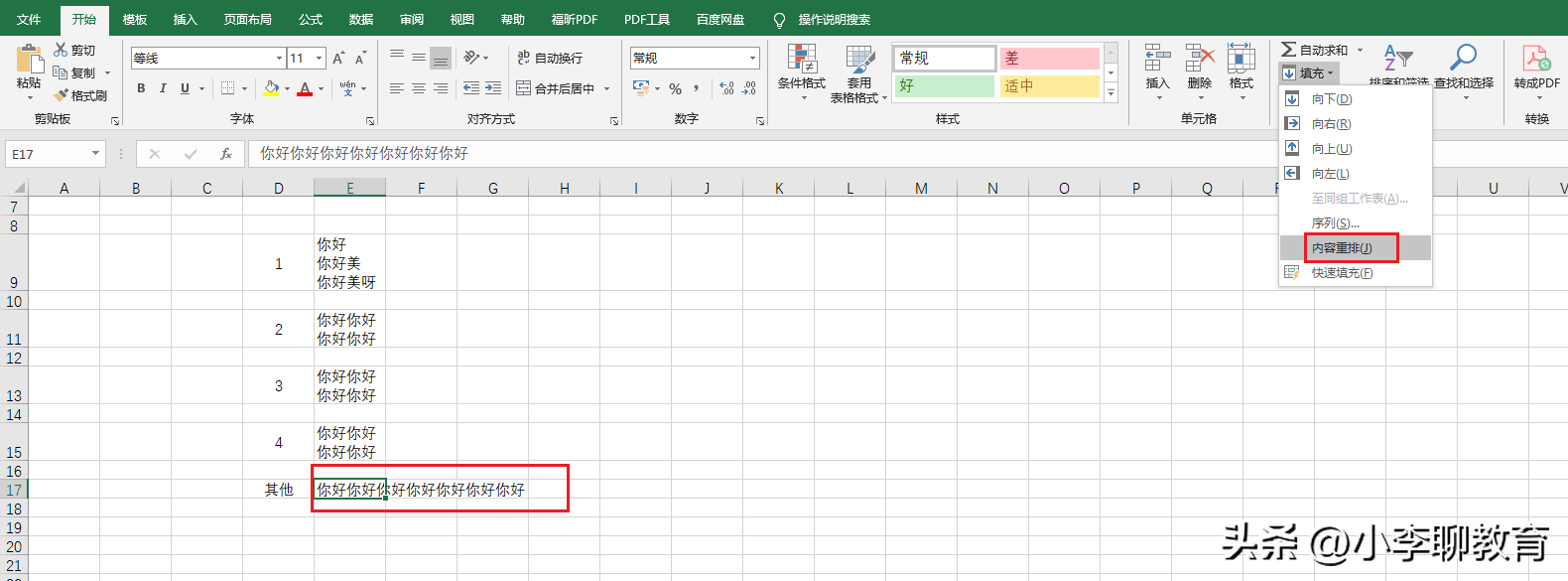1568x581 pixels.
Task: Click the increase decimal icon
Action: coord(727,88)
